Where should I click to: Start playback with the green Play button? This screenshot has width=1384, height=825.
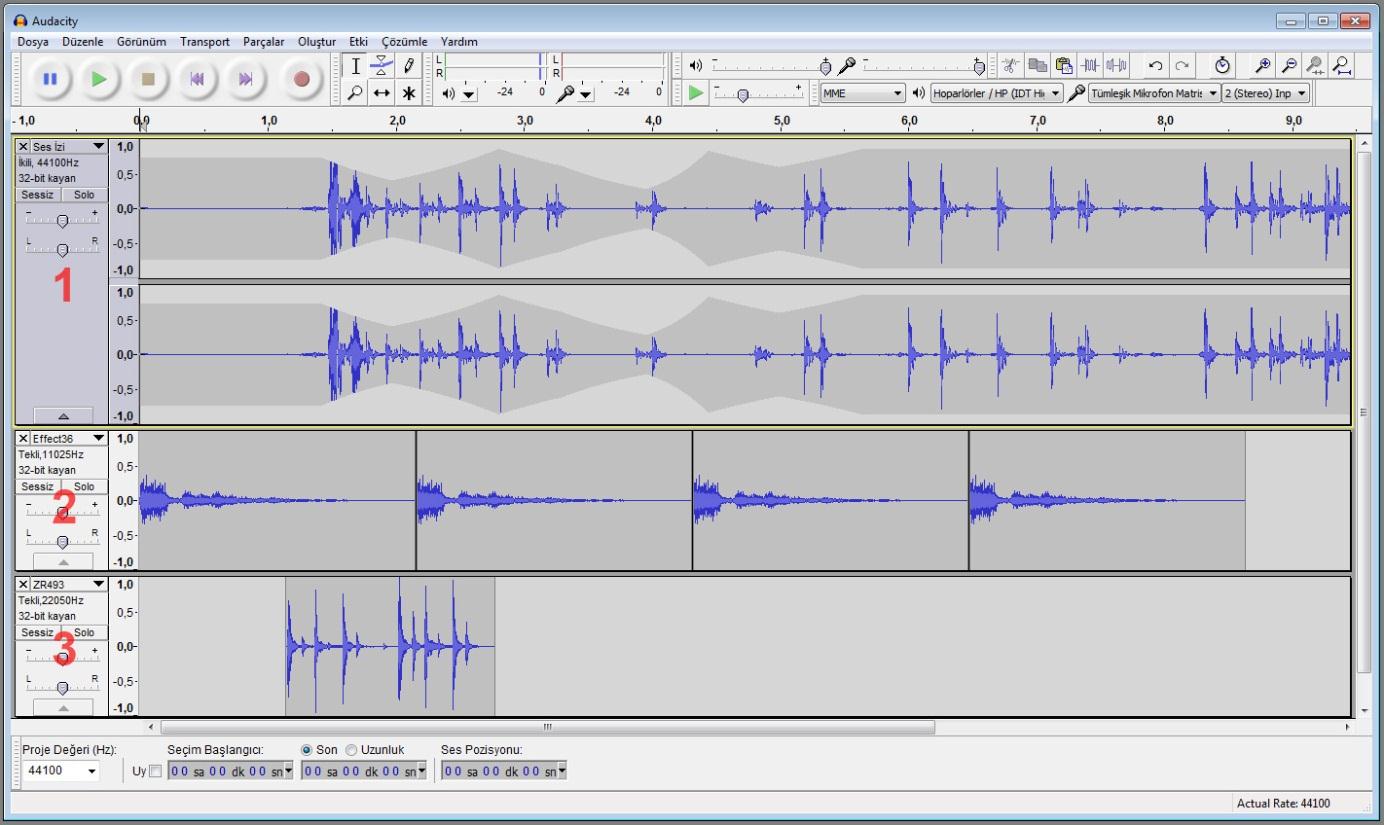98,78
